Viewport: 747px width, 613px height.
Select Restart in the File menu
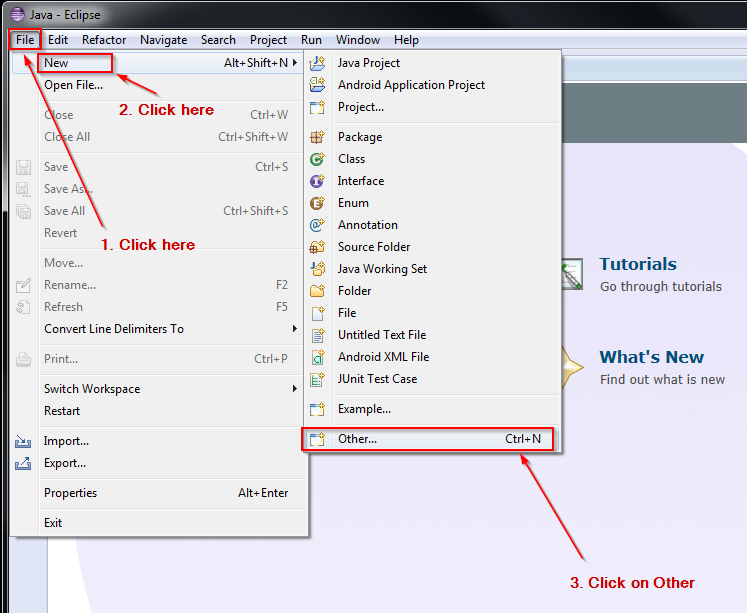point(157,411)
